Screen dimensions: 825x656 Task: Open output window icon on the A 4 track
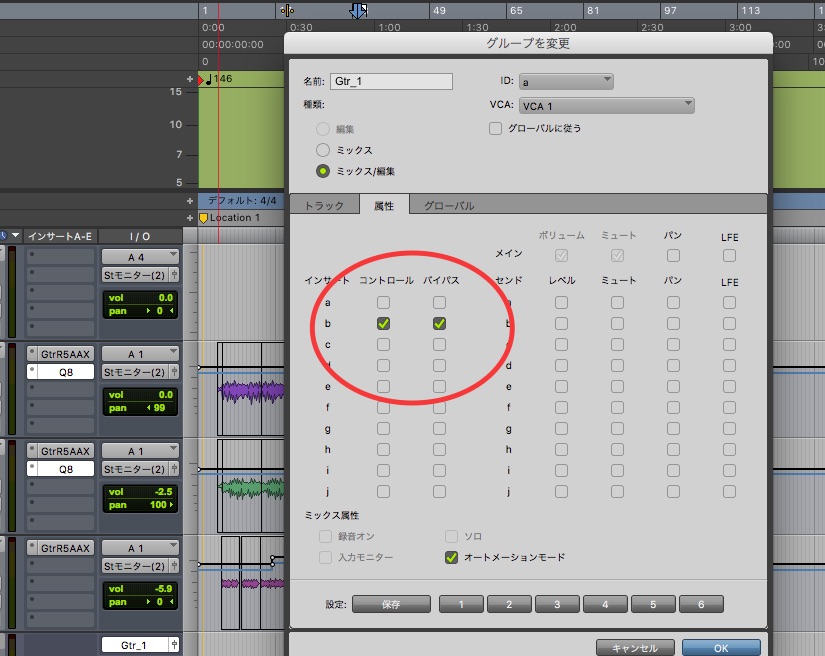(174, 275)
